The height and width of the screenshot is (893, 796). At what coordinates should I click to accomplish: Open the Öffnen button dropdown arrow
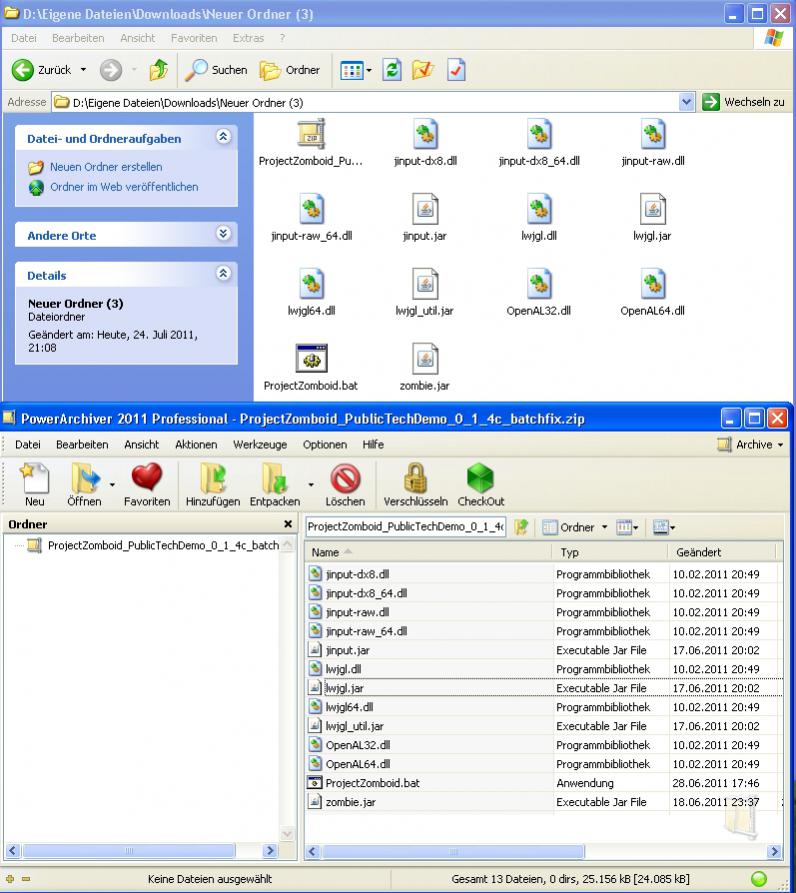point(112,485)
